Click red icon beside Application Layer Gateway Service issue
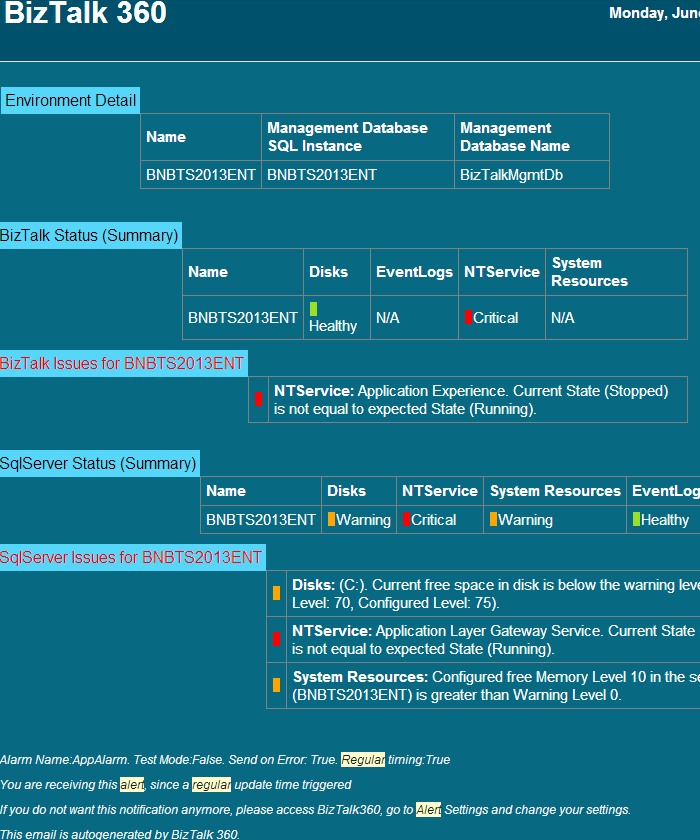Screen dimensions: 700x840 pyautogui.click(x=276, y=639)
